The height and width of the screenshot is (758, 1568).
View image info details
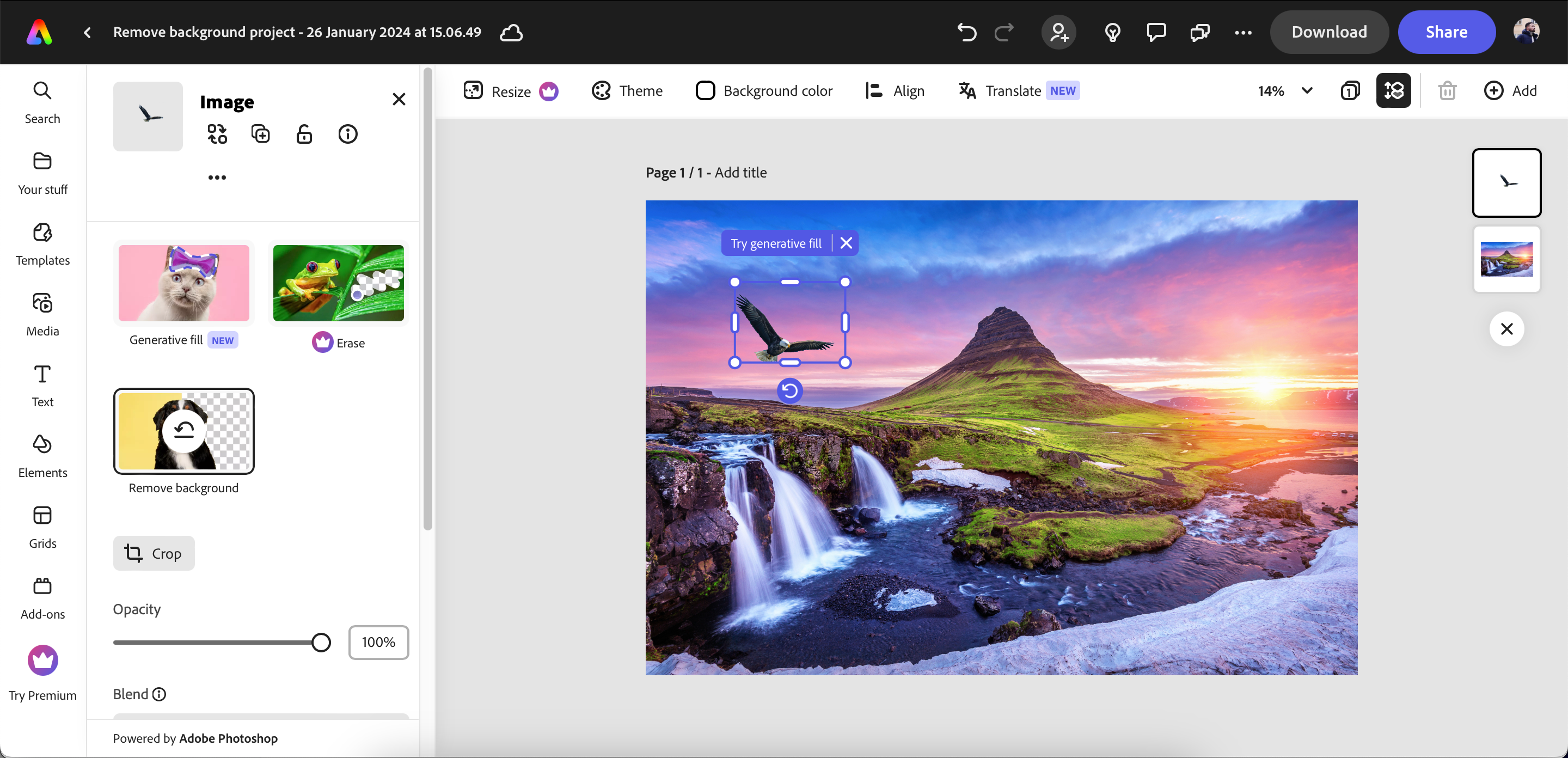pyautogui.click(x=347, y=134)
